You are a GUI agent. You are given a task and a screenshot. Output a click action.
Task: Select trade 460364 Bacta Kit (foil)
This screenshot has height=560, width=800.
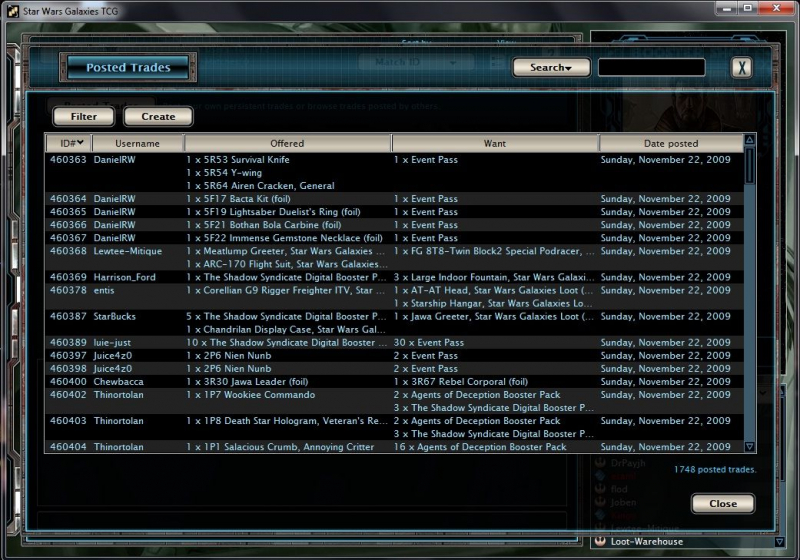tap(394, 199)
